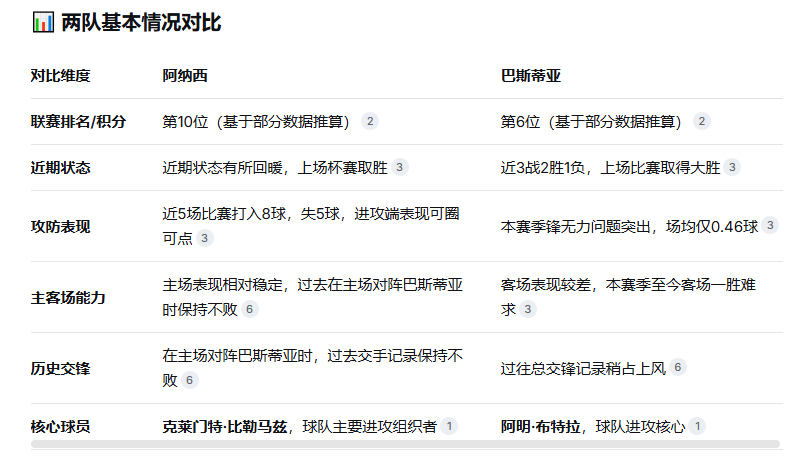Click citation 3 after 场均仅0.46球
The image size is (800, 464).
point(769,226)
